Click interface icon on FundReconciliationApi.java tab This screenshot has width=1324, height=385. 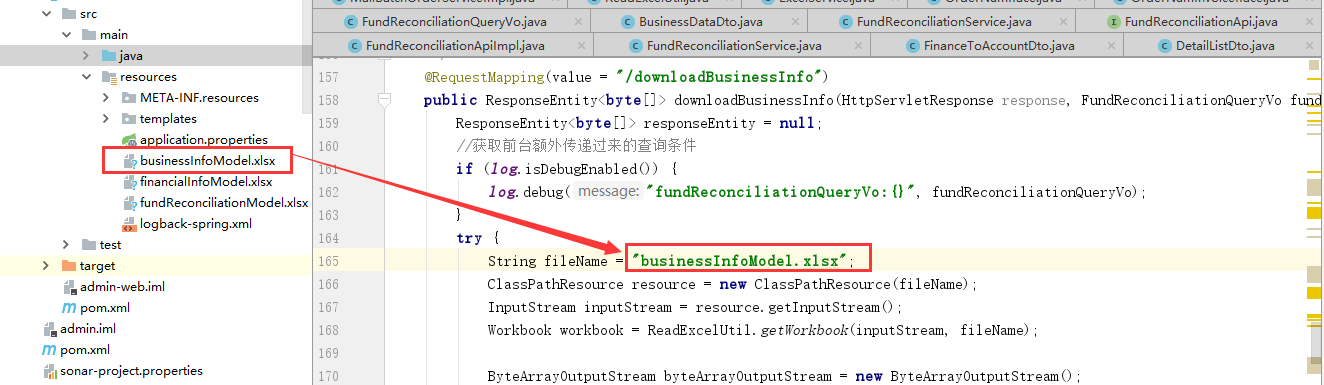pyautogui.click(x=1113, y=21)
